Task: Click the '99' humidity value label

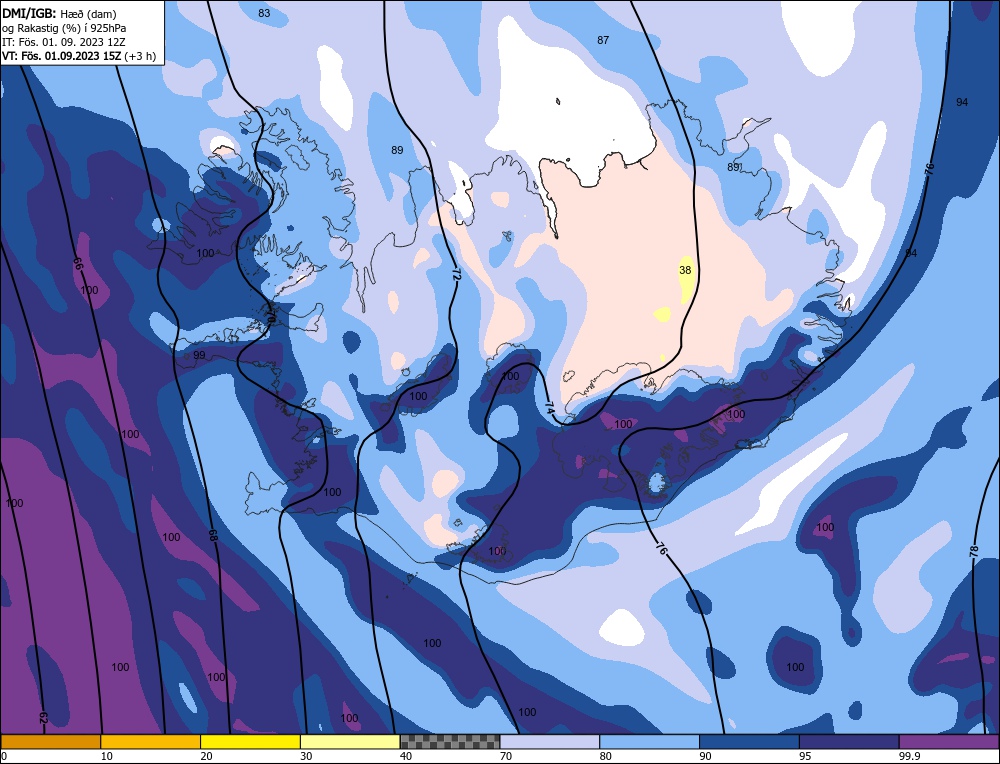Action: click(x=199, y=355)
